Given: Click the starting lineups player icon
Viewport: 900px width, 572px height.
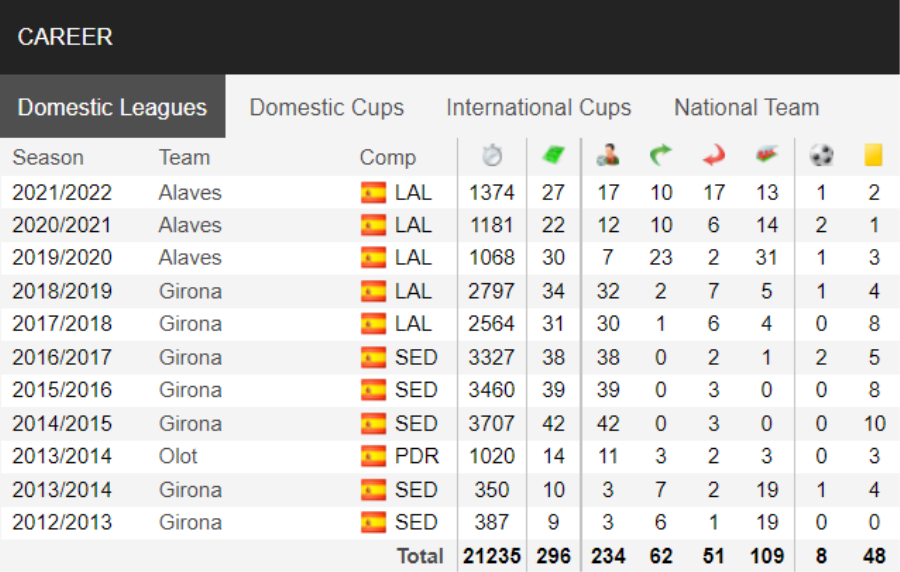Looking at the screenshot, I should coord(608,155).
